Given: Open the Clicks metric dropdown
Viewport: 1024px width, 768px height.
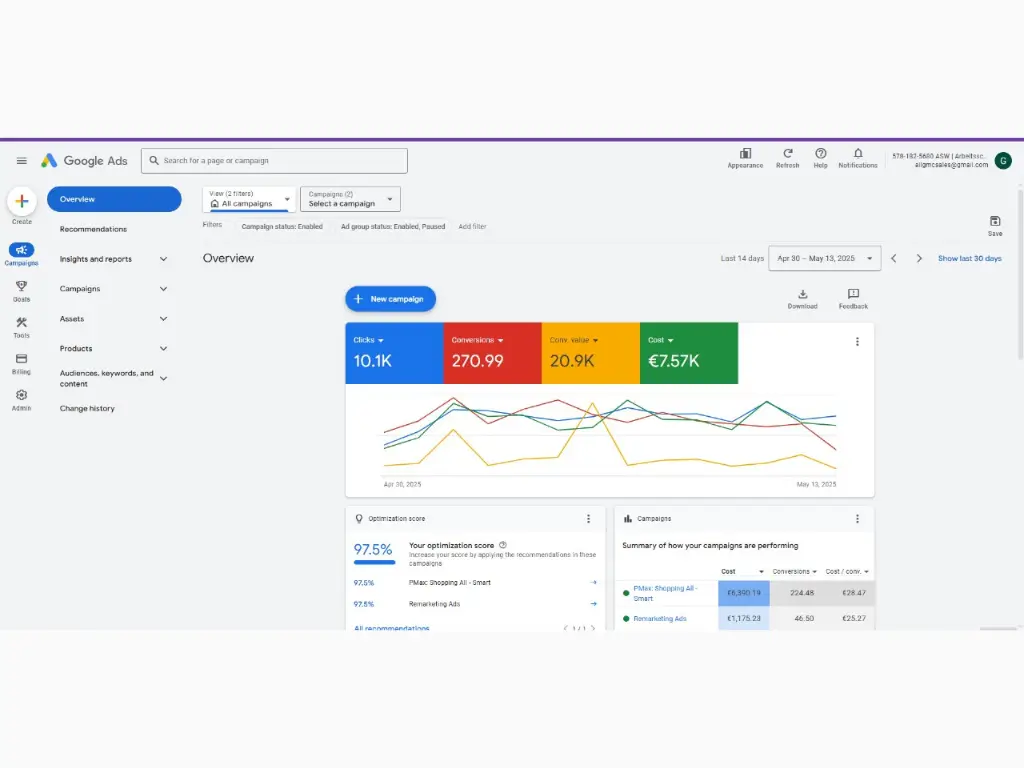Looking at the screenshot, I should coord(368,340).
